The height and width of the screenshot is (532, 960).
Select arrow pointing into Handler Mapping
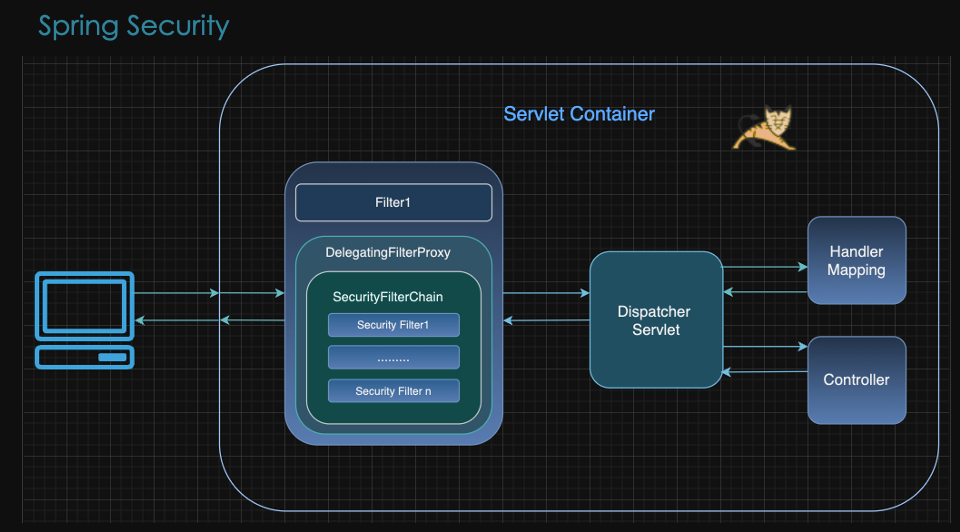[765, 267]
